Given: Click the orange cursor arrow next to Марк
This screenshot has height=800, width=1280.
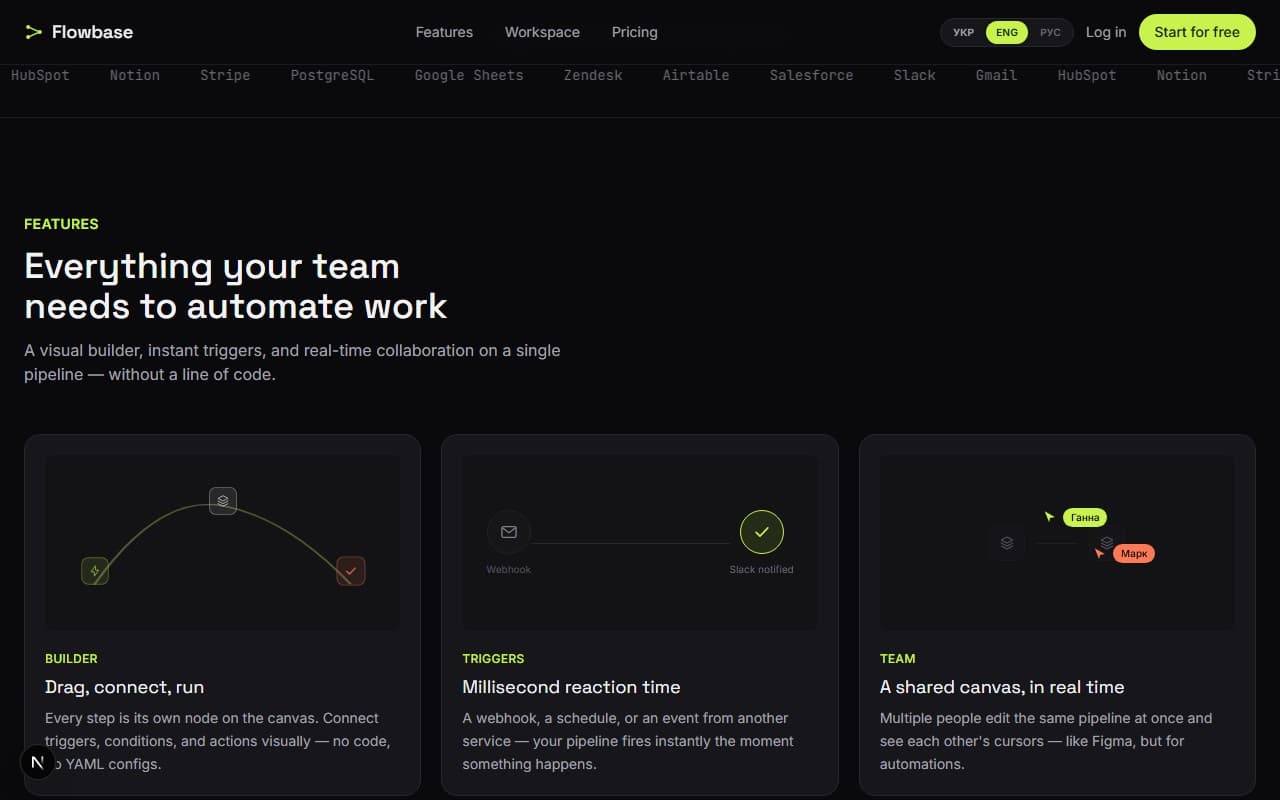Looking at the screenshot, I should (x=1099, y=552).
